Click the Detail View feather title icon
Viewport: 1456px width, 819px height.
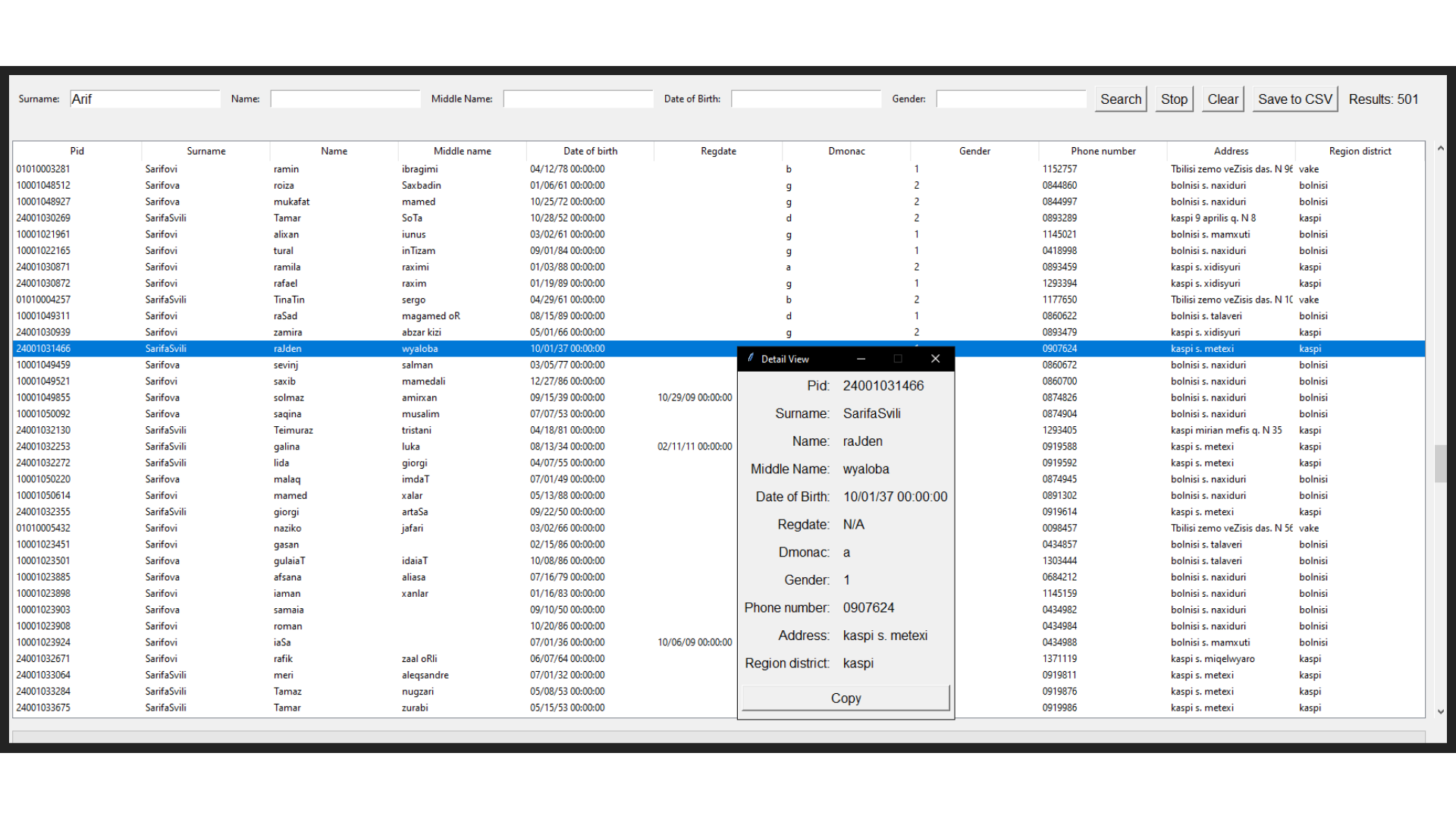click(x=751, y=359)
